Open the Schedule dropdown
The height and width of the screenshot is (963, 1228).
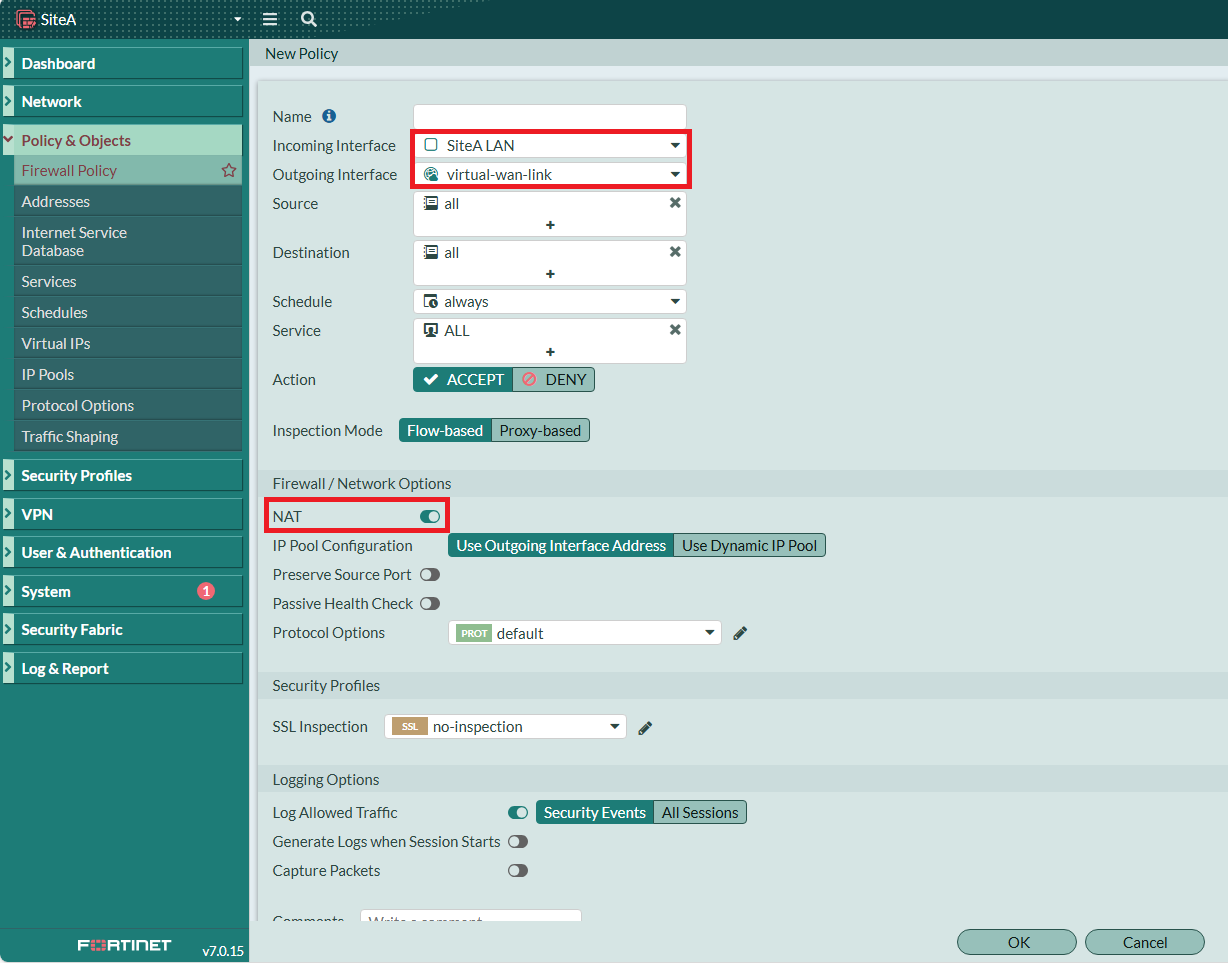pos(550,301)
